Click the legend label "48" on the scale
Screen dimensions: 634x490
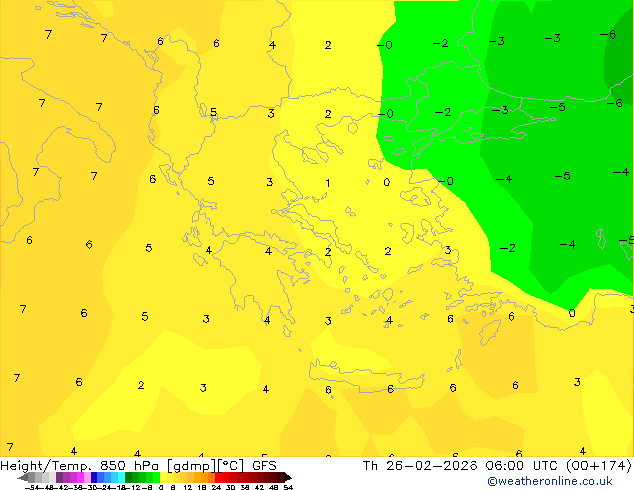(x=274, y=487)
